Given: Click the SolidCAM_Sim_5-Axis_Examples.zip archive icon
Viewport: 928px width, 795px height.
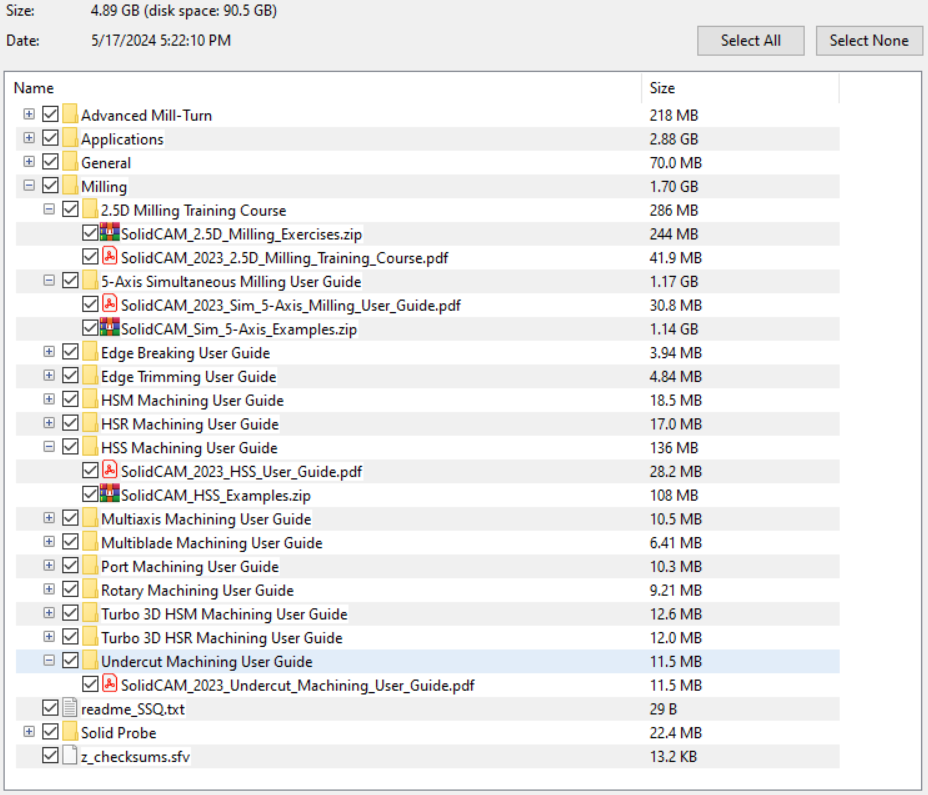Looking at the screenshot, I should 109,327.
